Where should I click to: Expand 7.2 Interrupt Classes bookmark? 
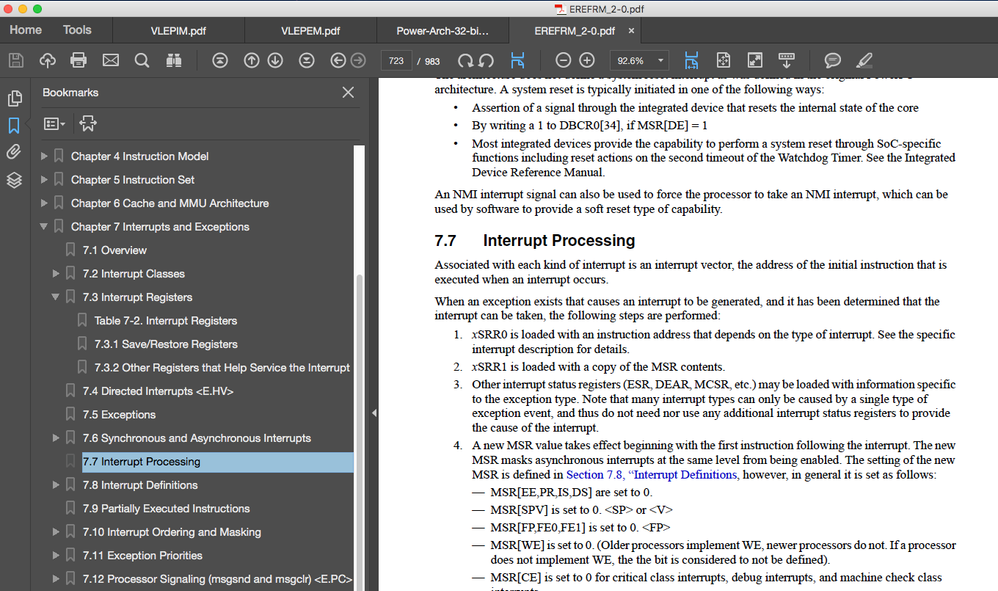pyautogui.click(x=55, y=274)
